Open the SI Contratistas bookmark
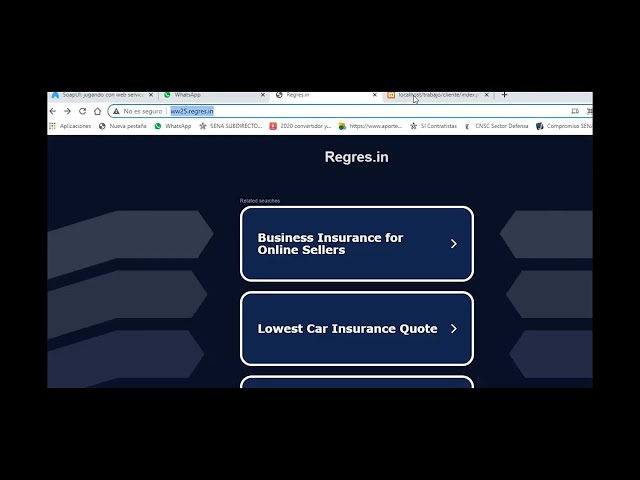640x480 pixels. pyautogui.click(x=433, y=126)
